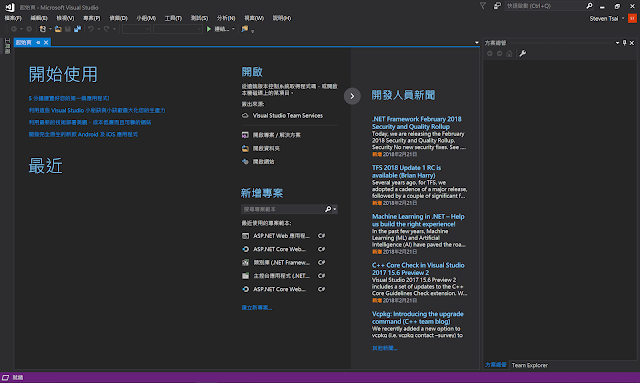This screenshot has width=640, height=383.
Task: Open the notifications flag icon in title bar
Action: click(483, 6)
